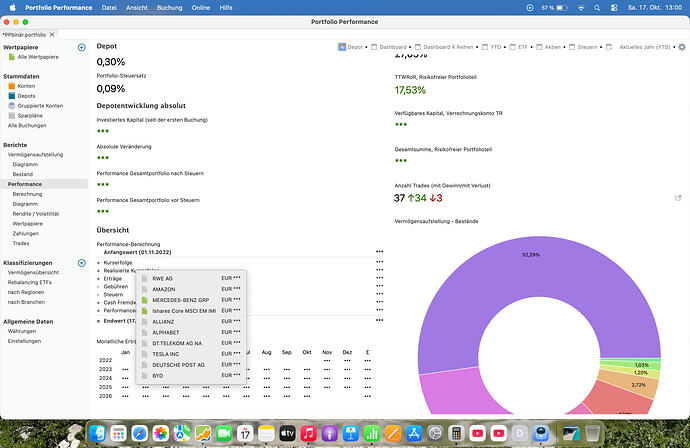
Task: Switch to the Steuern dashboard tab
Action: 587,47
